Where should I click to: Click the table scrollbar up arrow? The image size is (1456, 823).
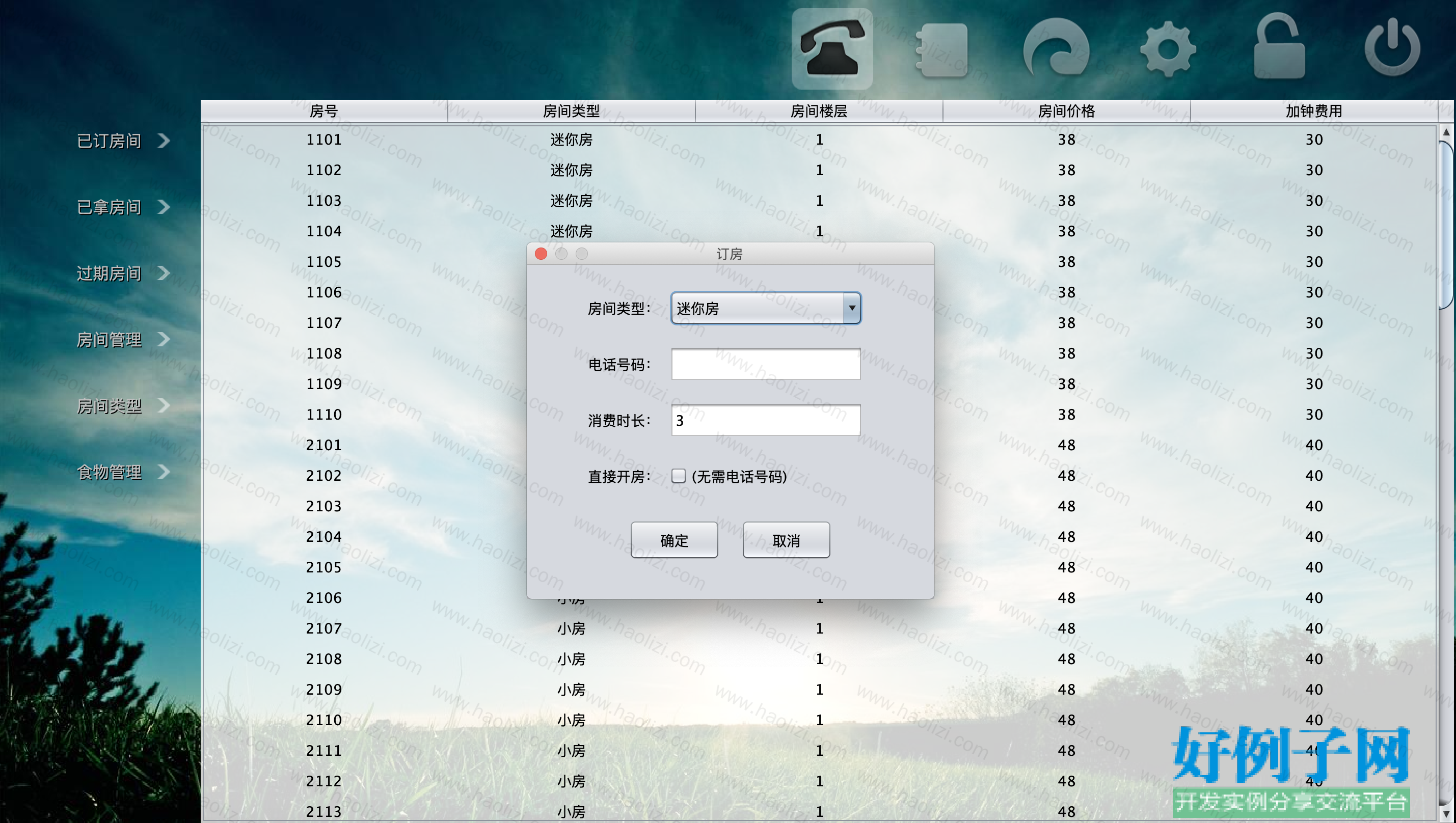click(x=1446, y=132)
